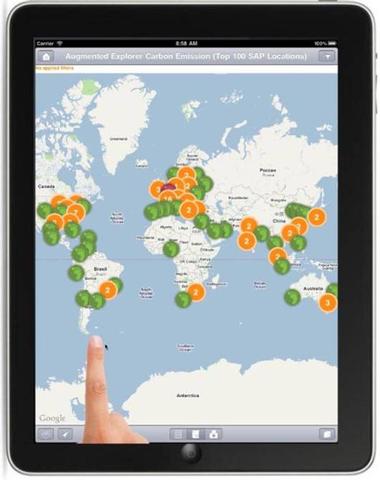Tap the orange cluster '3' in Australia
Viewport: 380px width, 480px height.
pos(328,303)
